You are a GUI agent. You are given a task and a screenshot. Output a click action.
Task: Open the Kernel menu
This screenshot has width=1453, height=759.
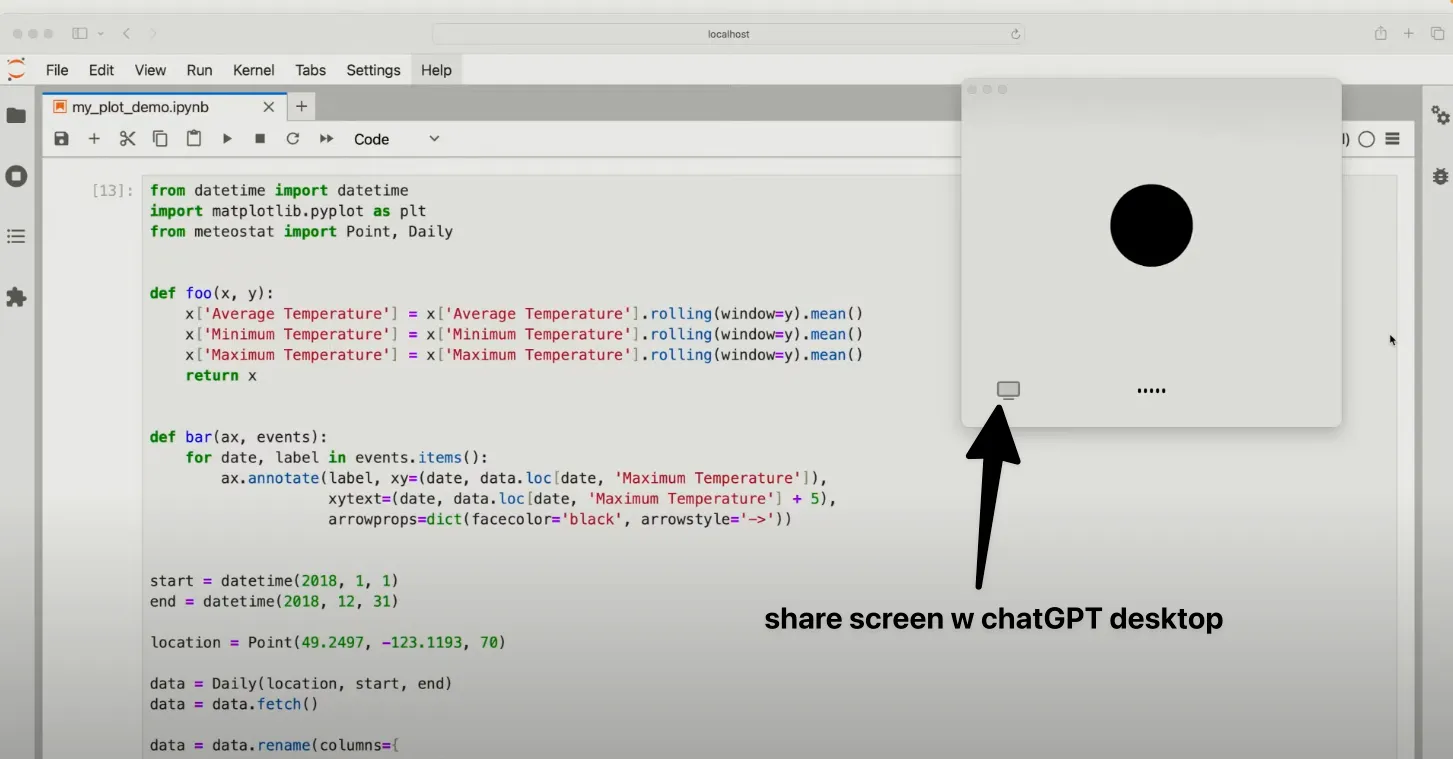[254, 70]
